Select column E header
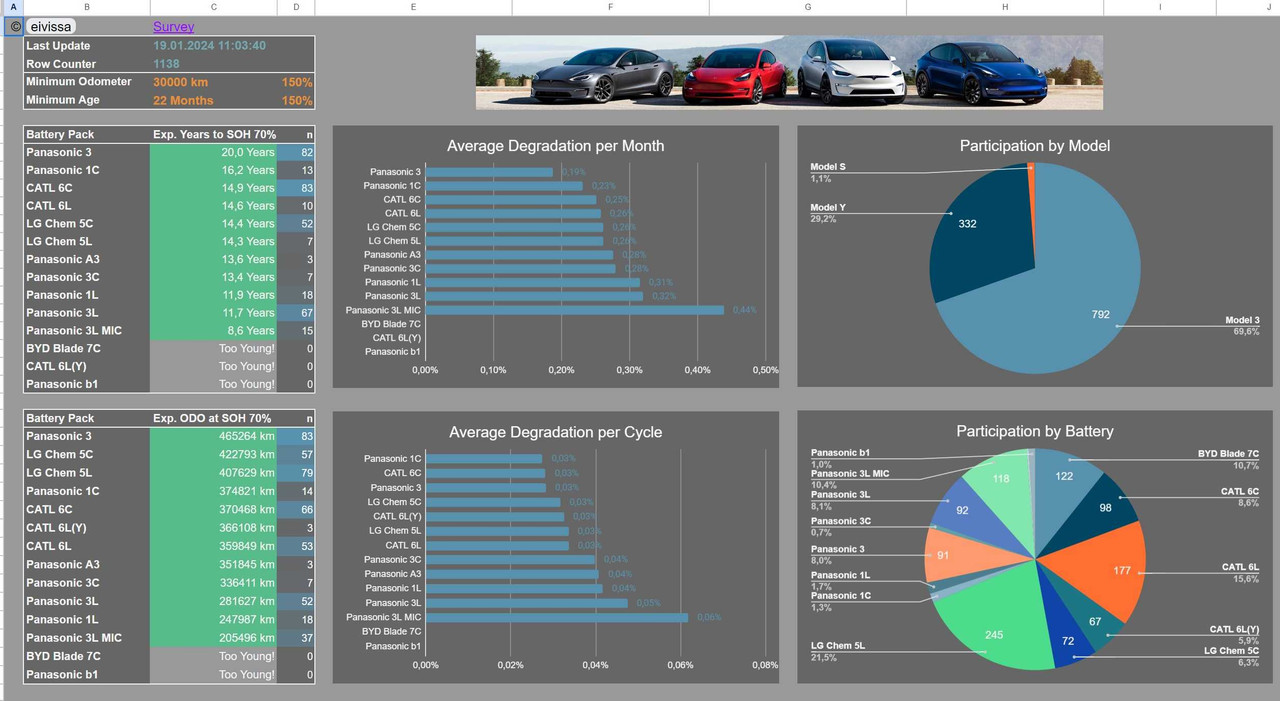The image size is (1280, 701). (x=414, y=7)
